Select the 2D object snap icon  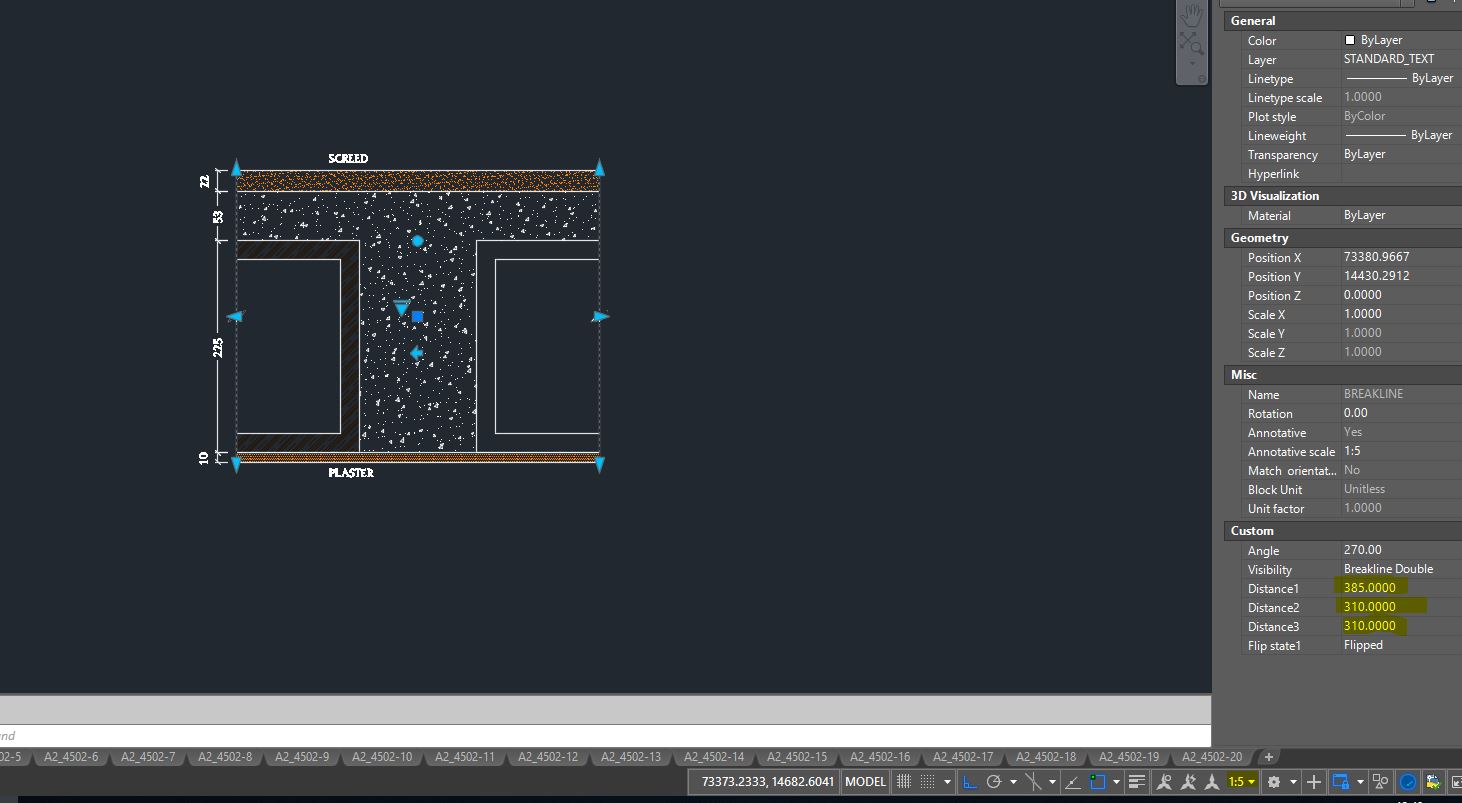pos(1098,781)
